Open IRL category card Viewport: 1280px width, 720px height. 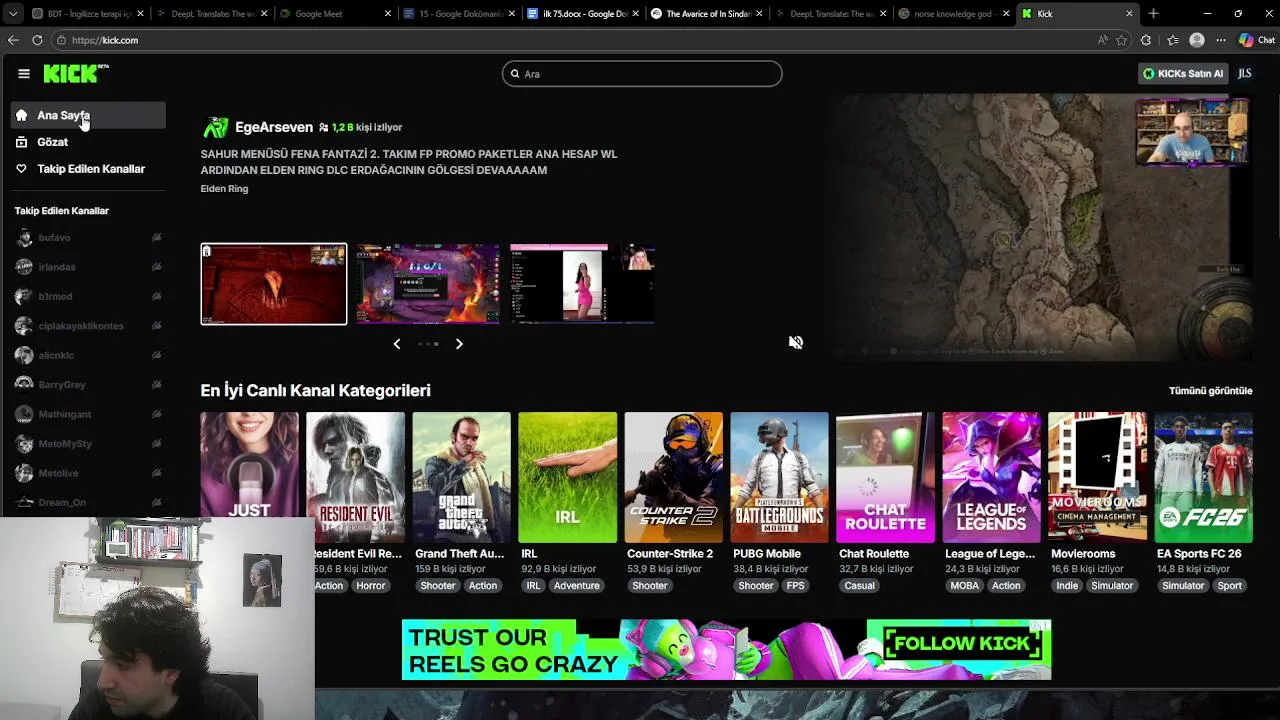[x=567, y=478]
